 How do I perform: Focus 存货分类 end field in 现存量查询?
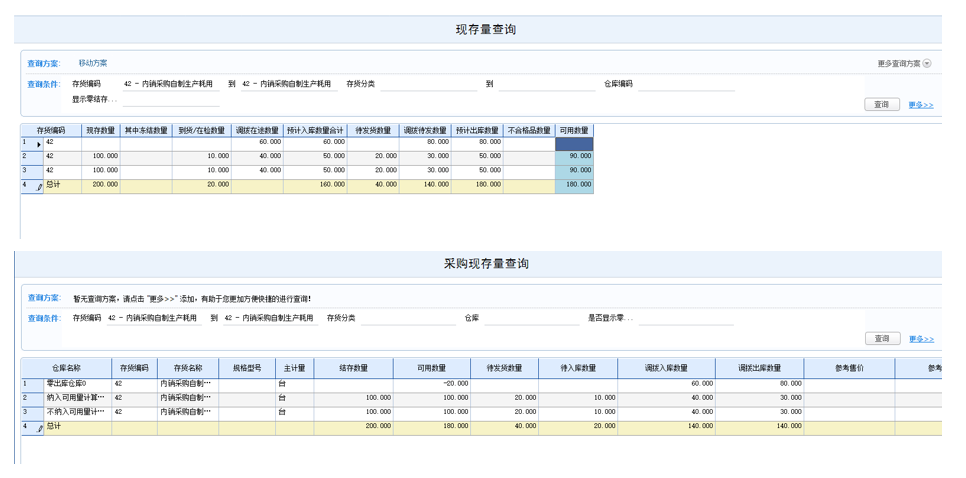[x=547, y=84]
